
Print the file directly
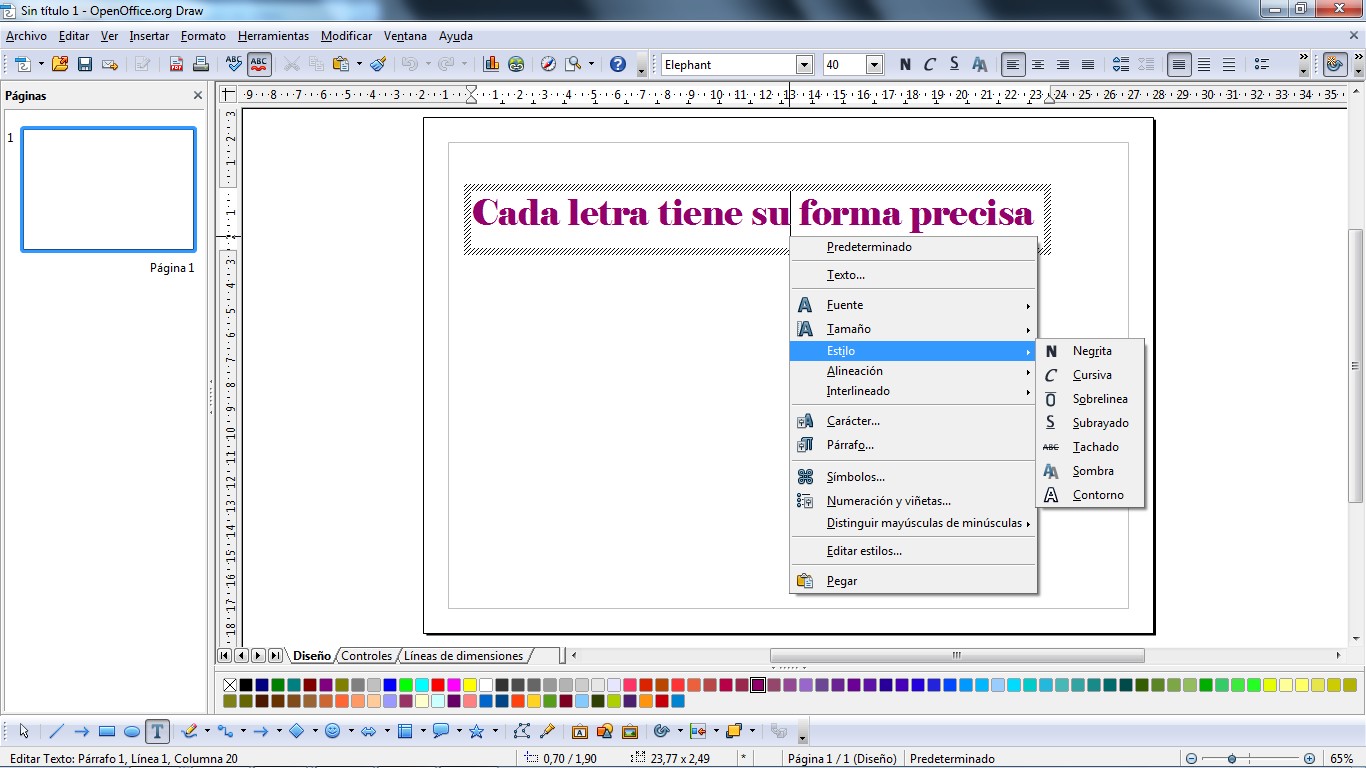[x=200, y=64]
